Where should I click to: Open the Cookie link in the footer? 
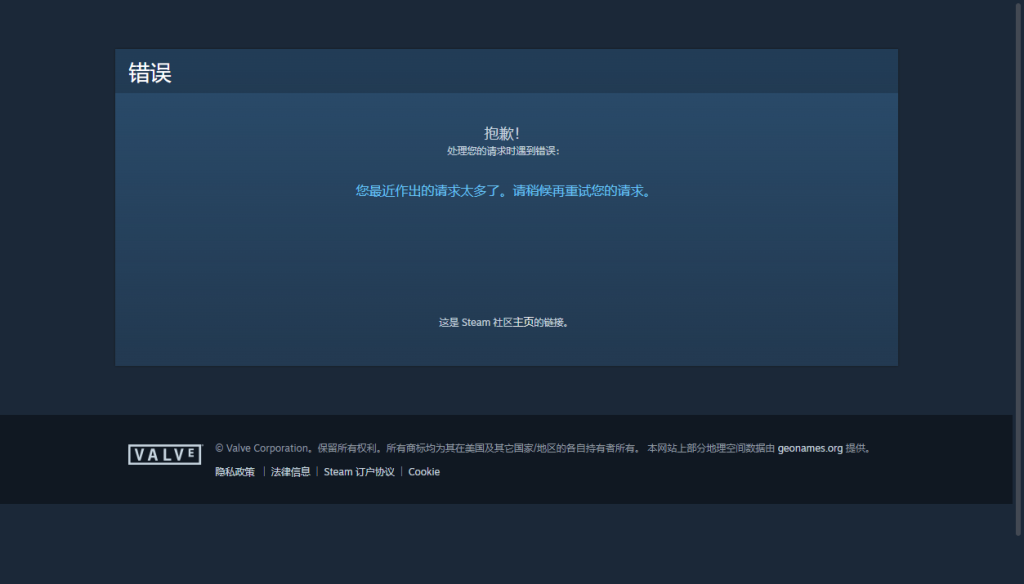pyautogui.click(x=424, y=472)
